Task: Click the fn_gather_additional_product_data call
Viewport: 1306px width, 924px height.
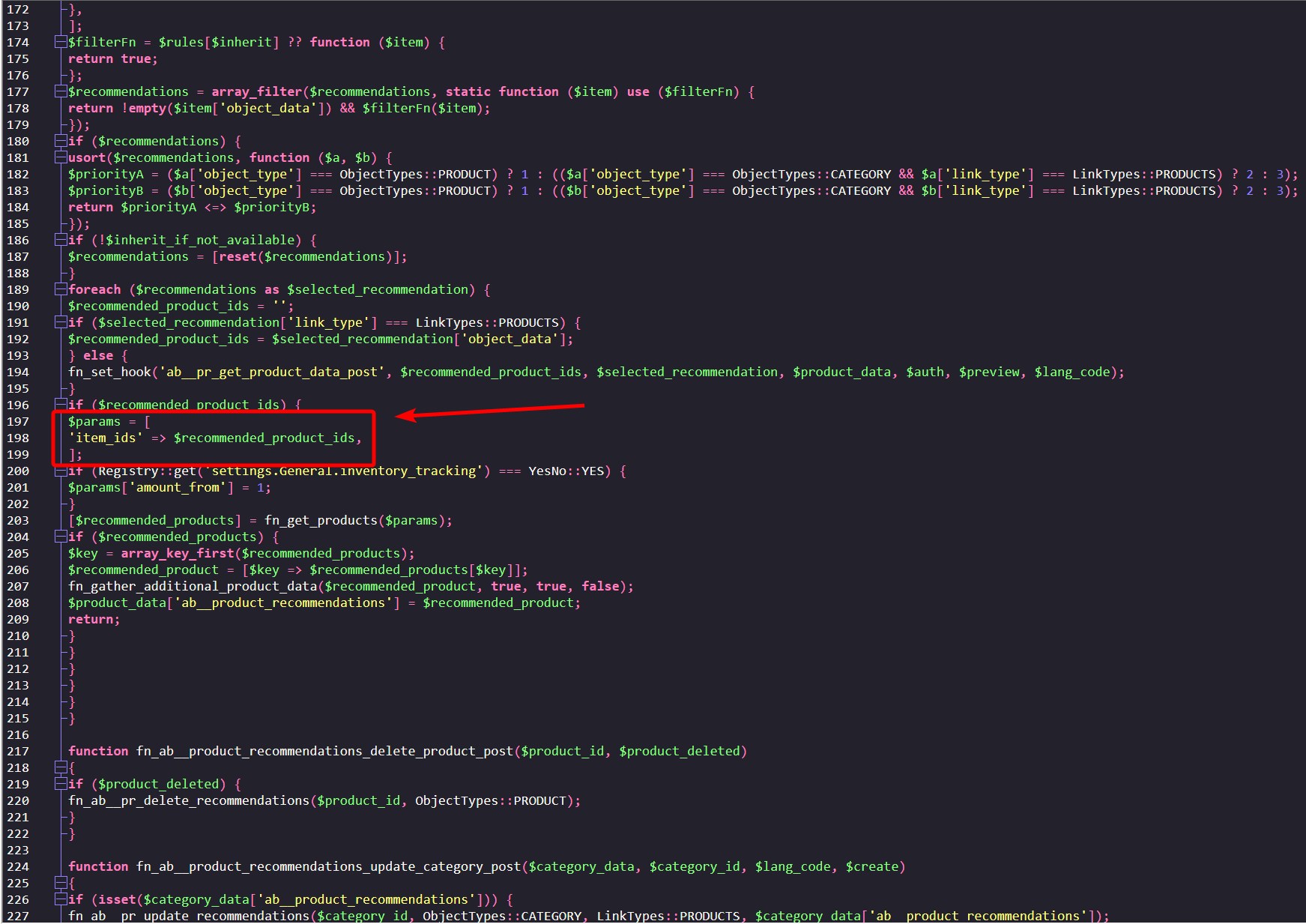Action: [x=193, y=587]
